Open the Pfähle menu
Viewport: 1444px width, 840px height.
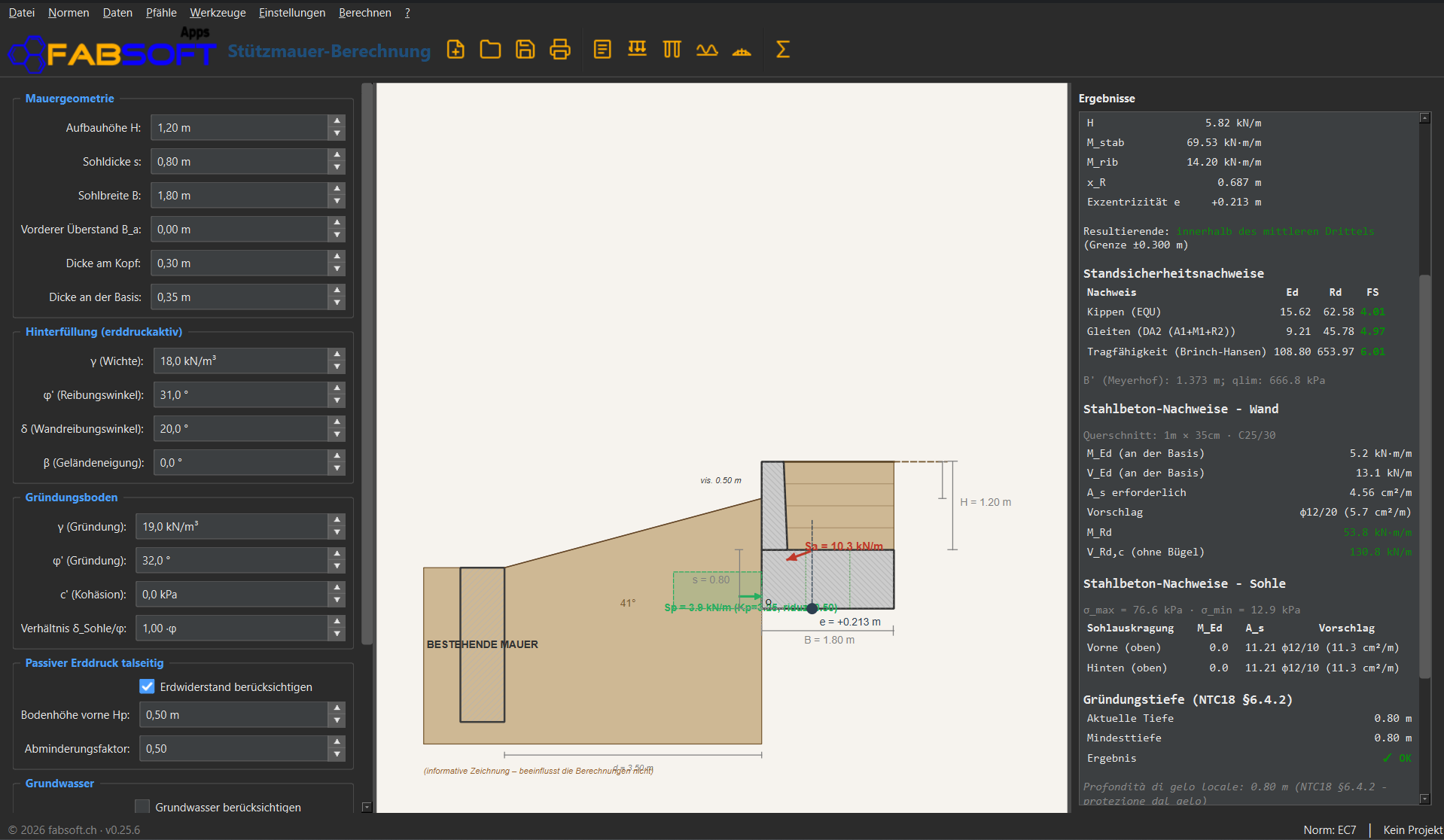[x=161, y=13]
